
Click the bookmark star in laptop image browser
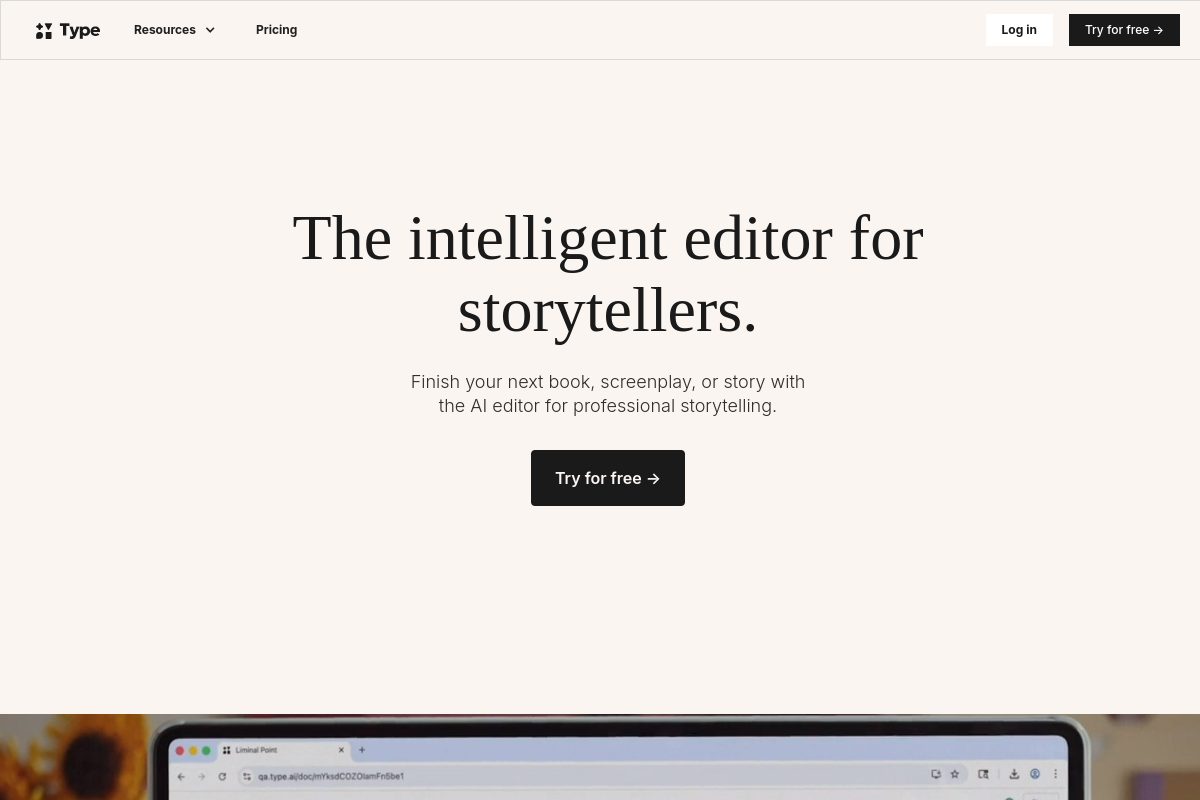click(x=955, y=774)
